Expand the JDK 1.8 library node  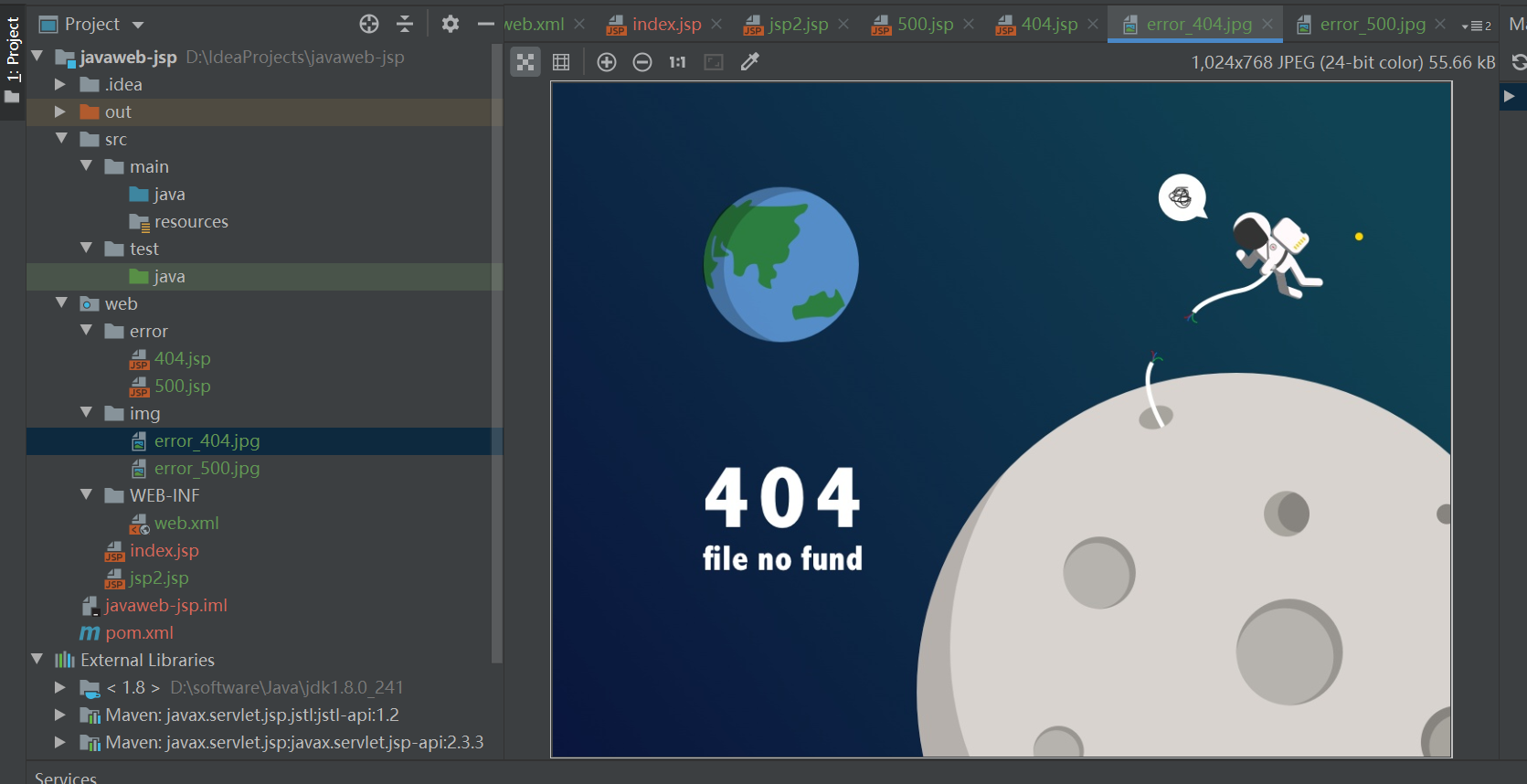(x=60, y=687)
